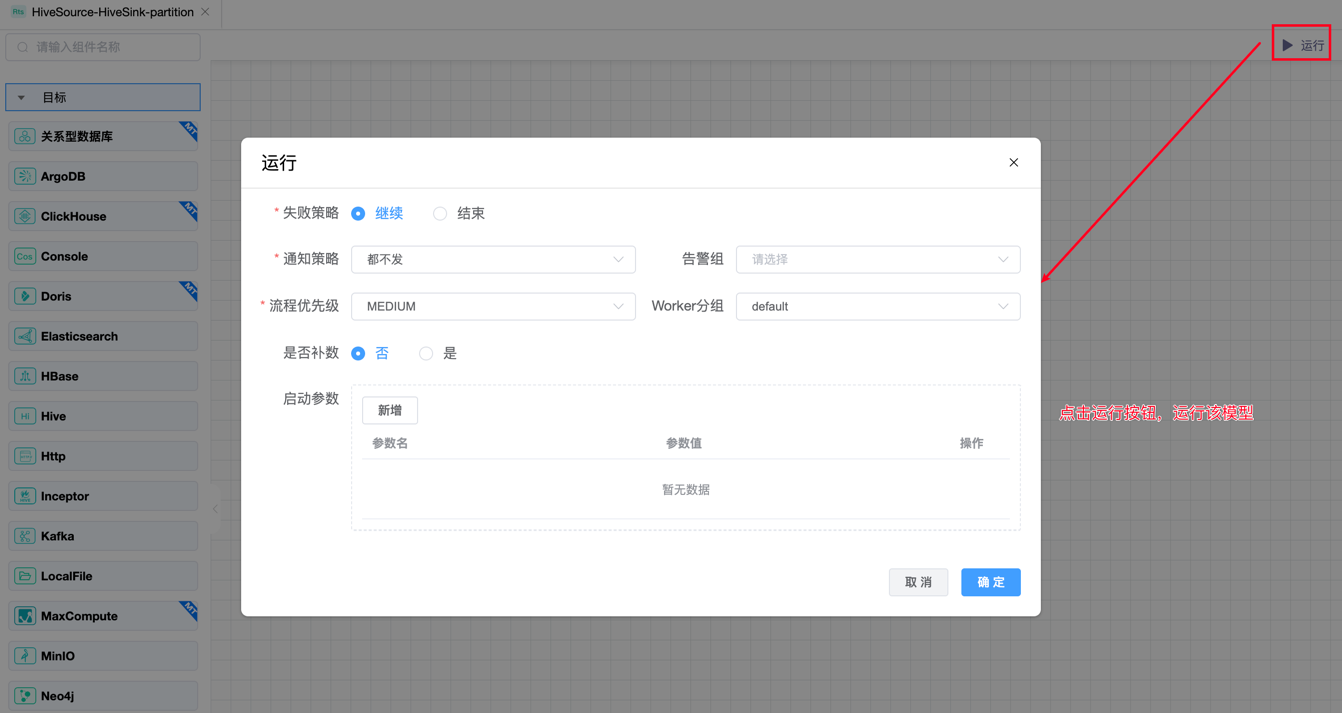This screenshot has height=713, width=1342.
Task: Select the Elasticsearch component icon
Action: (25, 337)
